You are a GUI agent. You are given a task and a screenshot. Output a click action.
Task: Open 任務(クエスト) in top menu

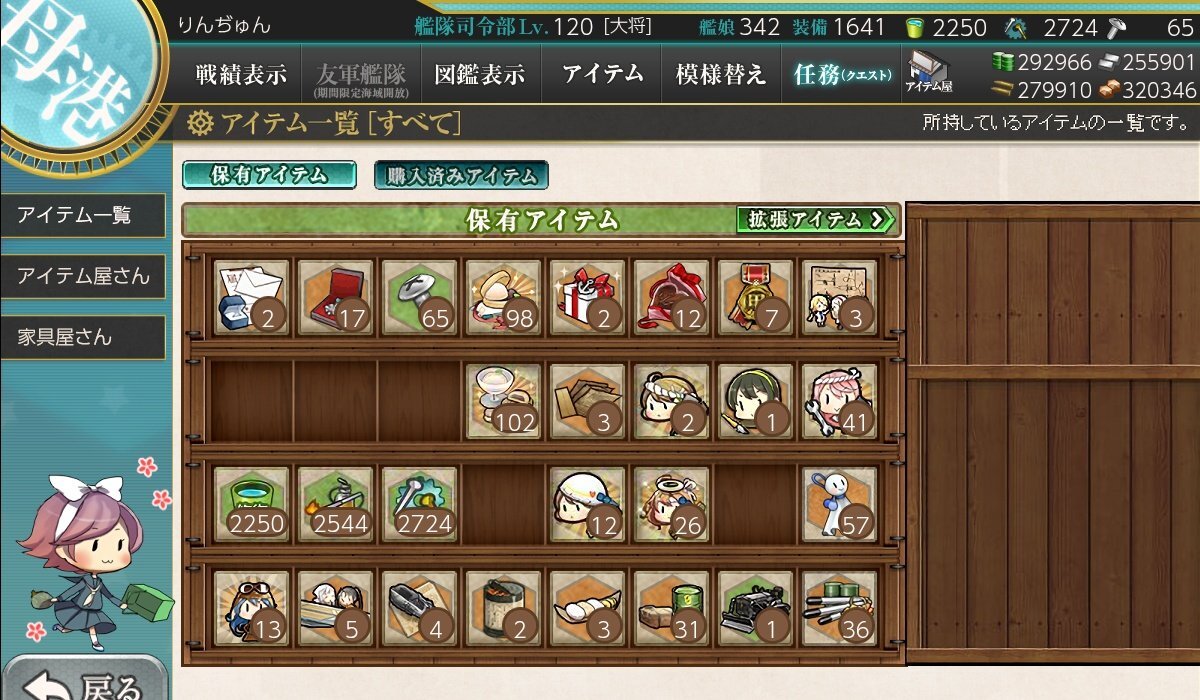pos(841,74)
